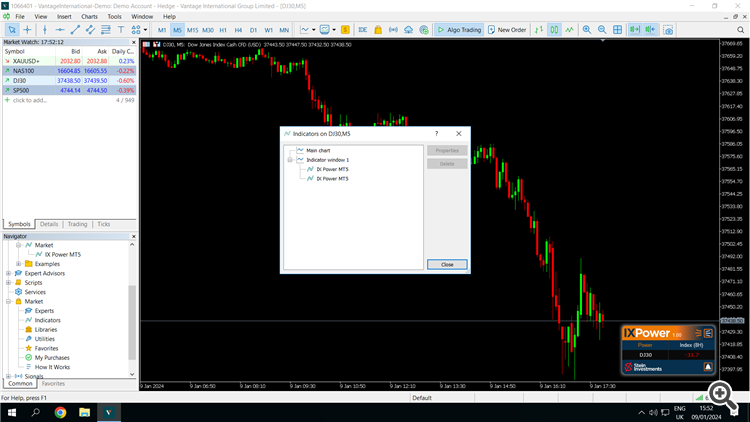Toggle chart auto scroll
The height and width of the screenshot is (422, 750).
coord(635,30)
